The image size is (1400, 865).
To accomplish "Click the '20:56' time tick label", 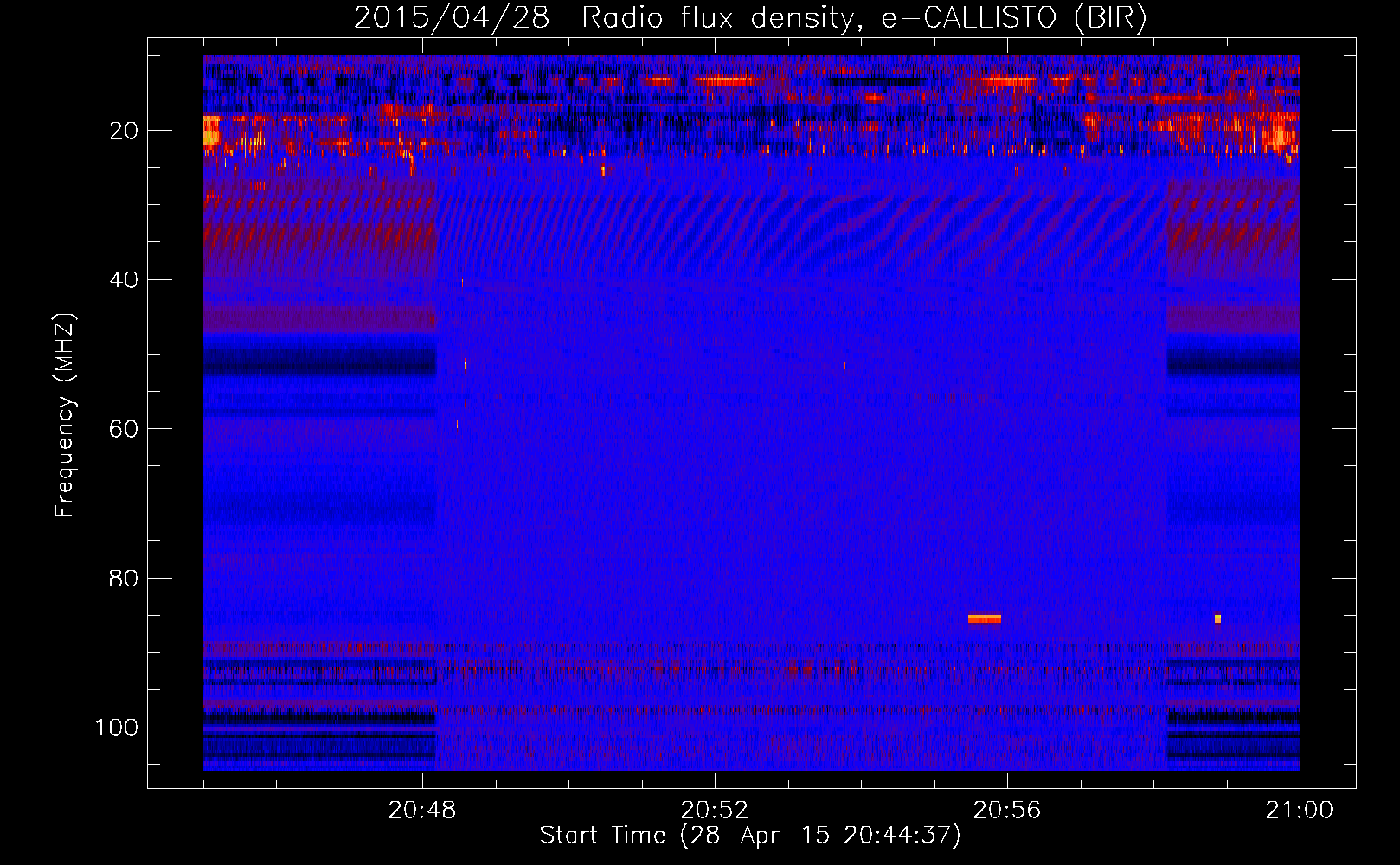I will click(x=1007, y=811).
